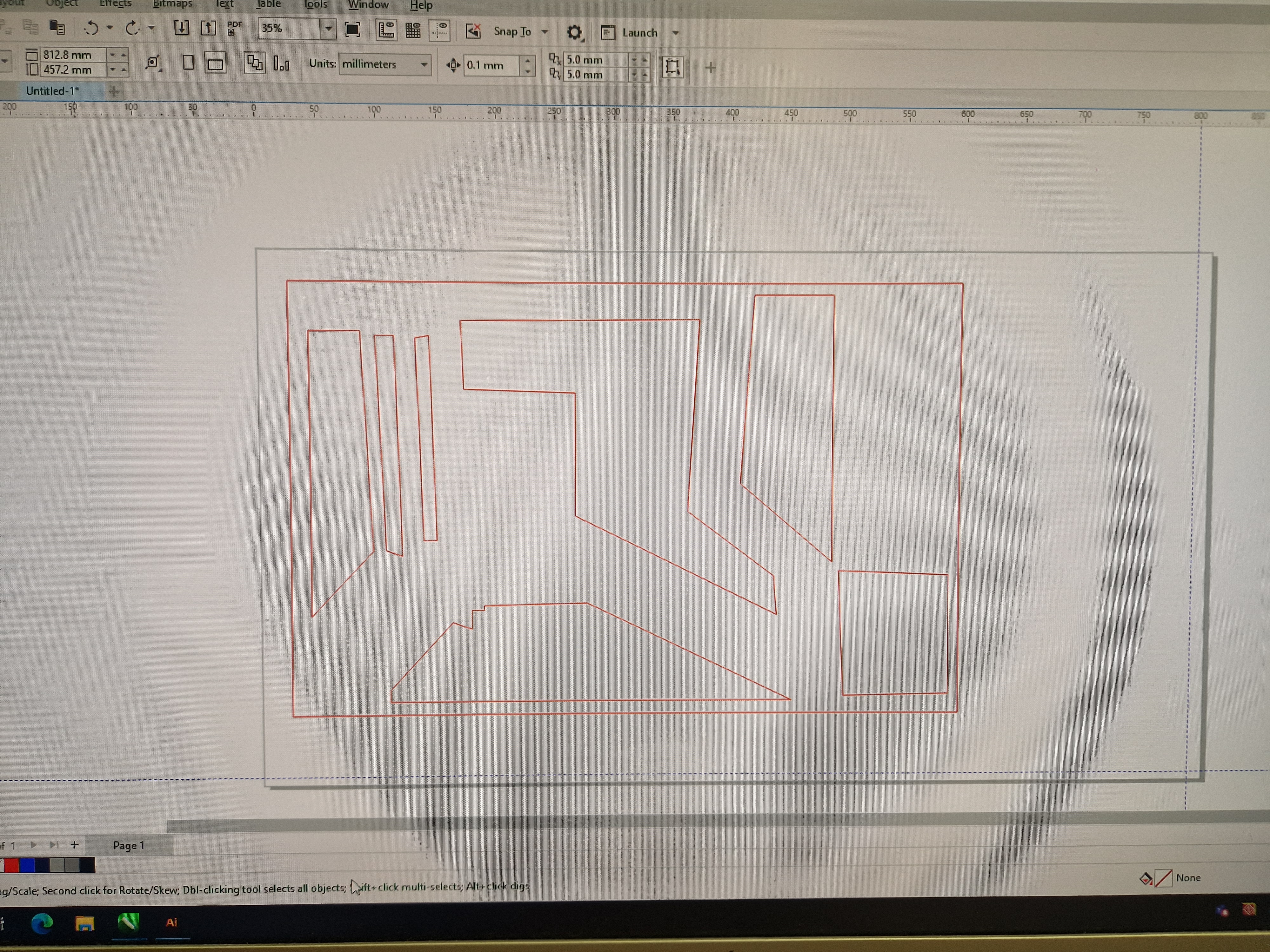This screenshot has width=1270, height=952.
Task: Open the Options gear icon
Action: click(574, 32)
